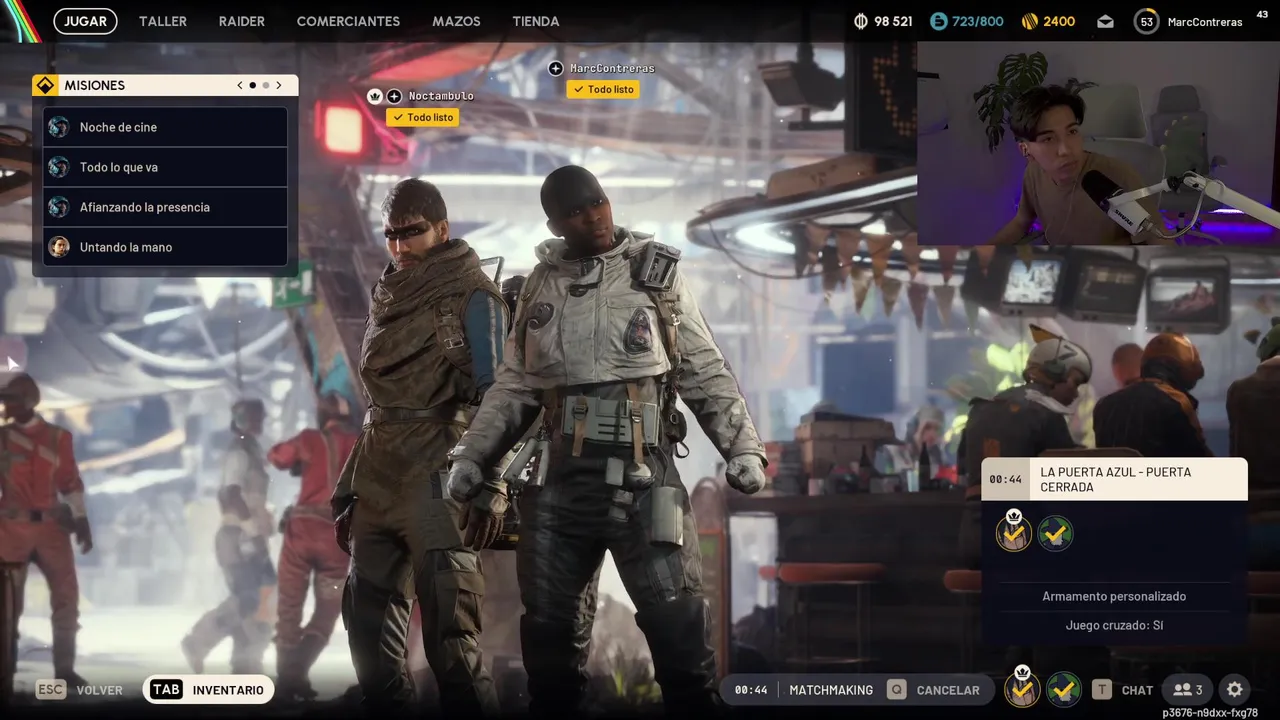Click the gold 2400 token currency icon

(1030, 21)
